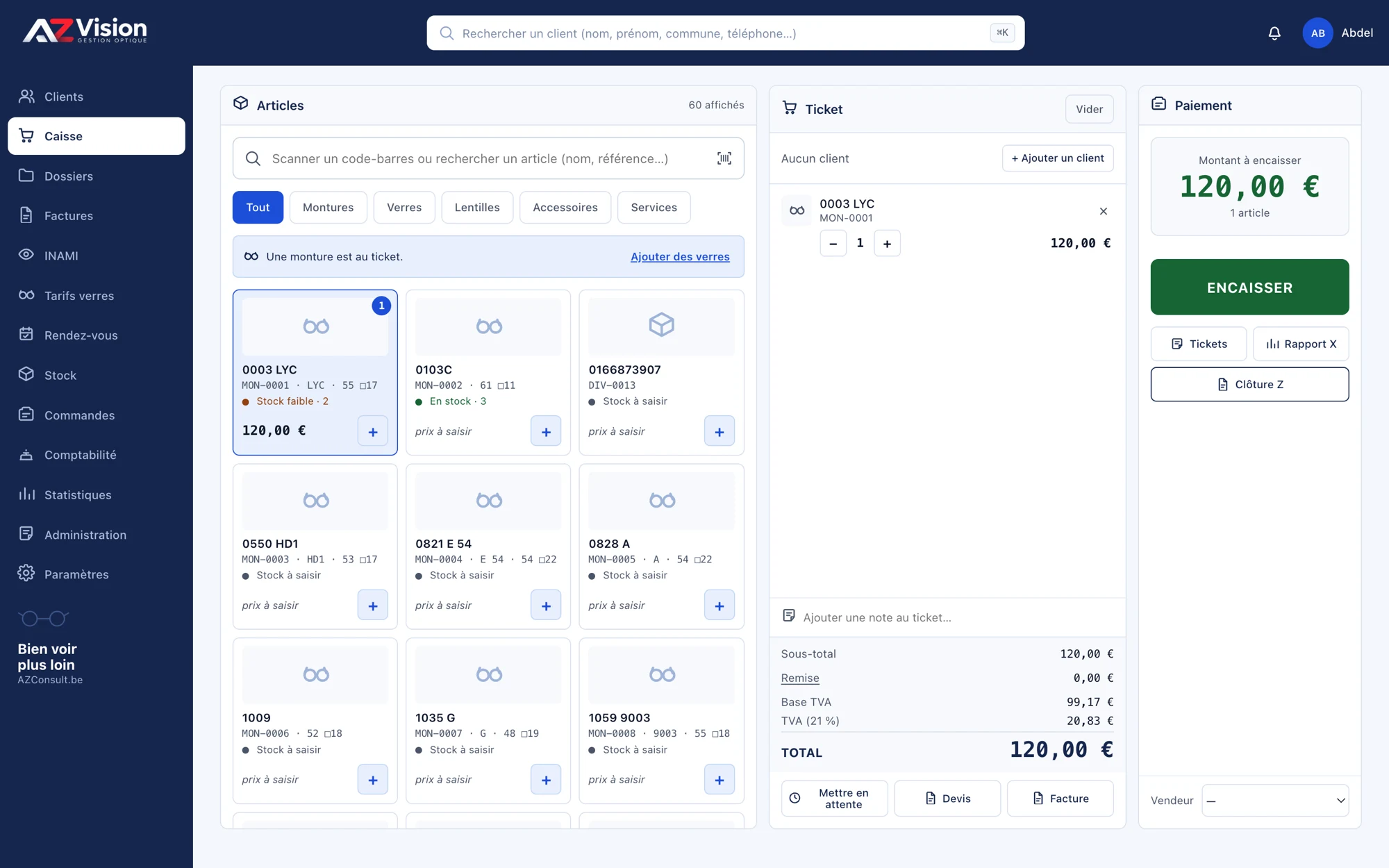Viewport: 1389px width, 868px height.
Task: Add article 0103C to the ticket
Action: point(546,431)
